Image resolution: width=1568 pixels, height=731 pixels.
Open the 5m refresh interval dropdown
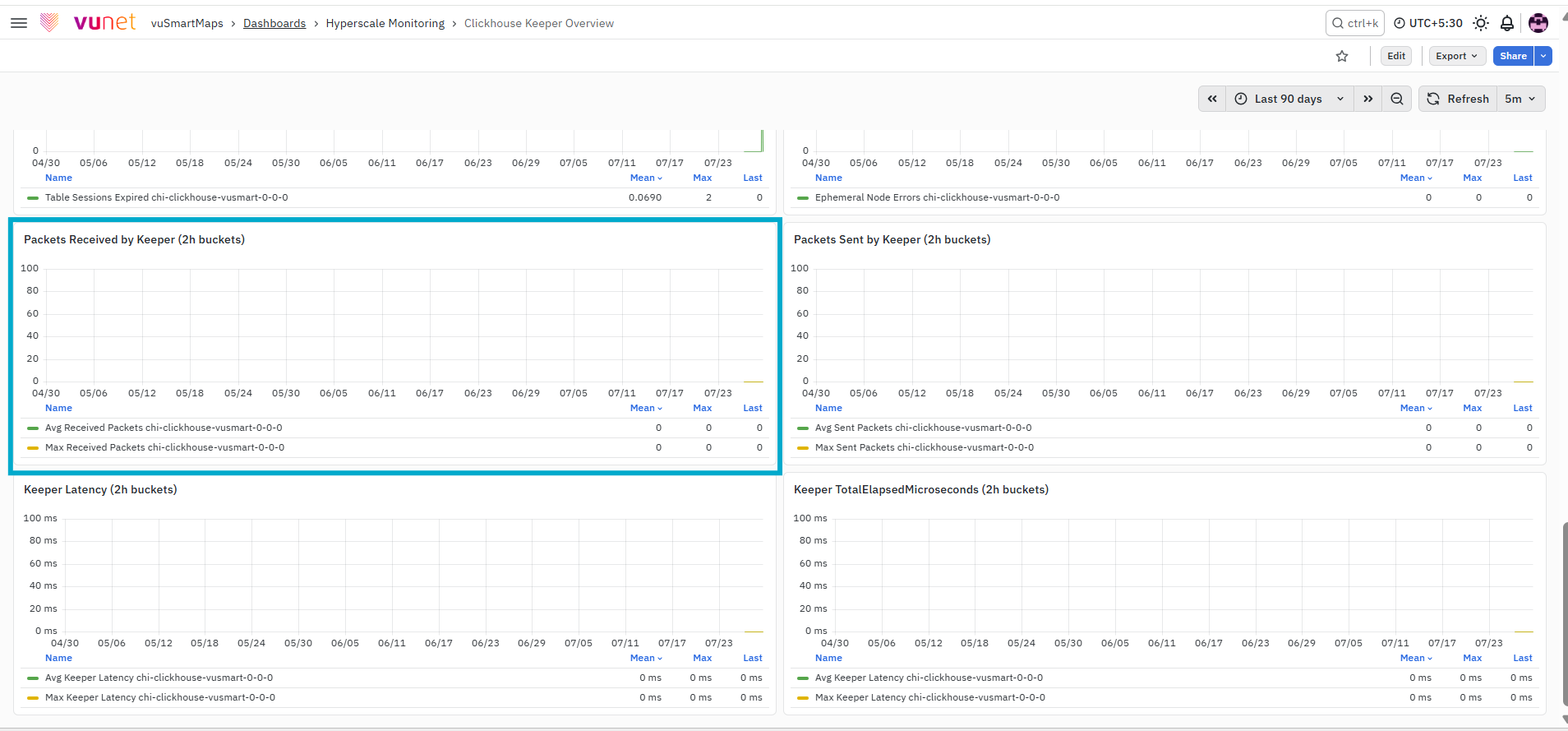(x=1520, y=99)
